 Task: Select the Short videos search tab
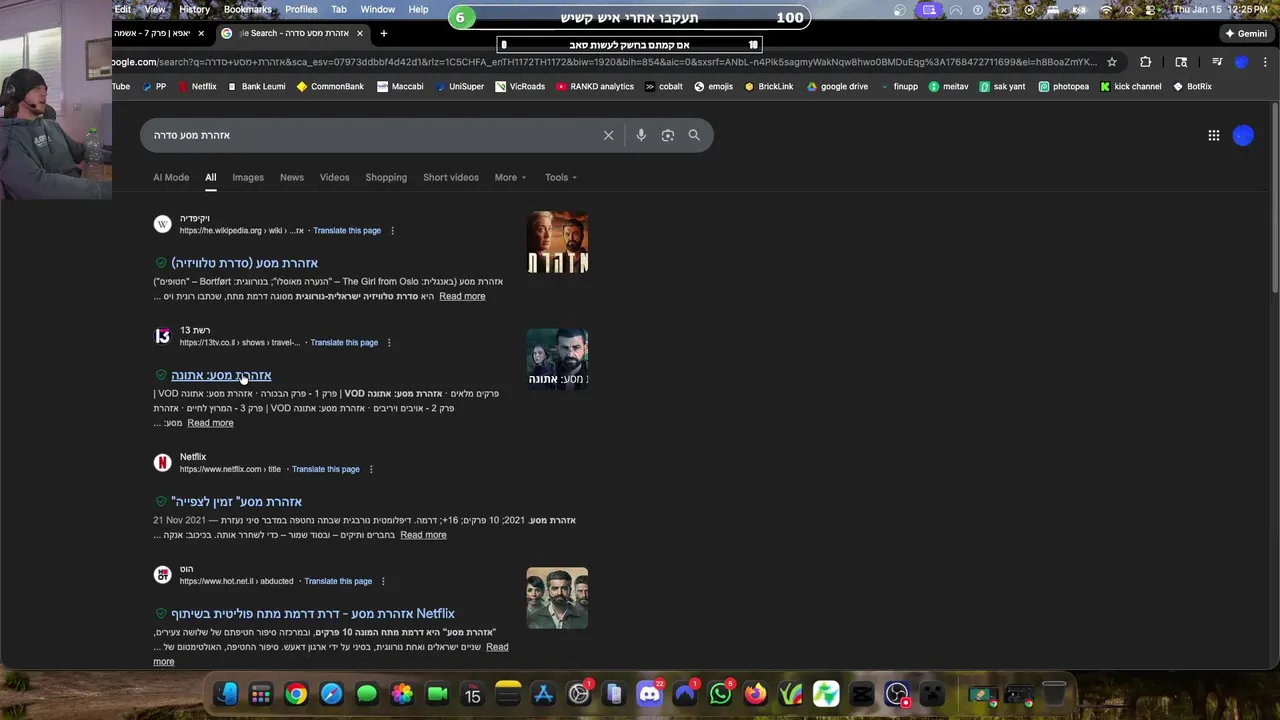pyautogui.click(x=451, y=177)
